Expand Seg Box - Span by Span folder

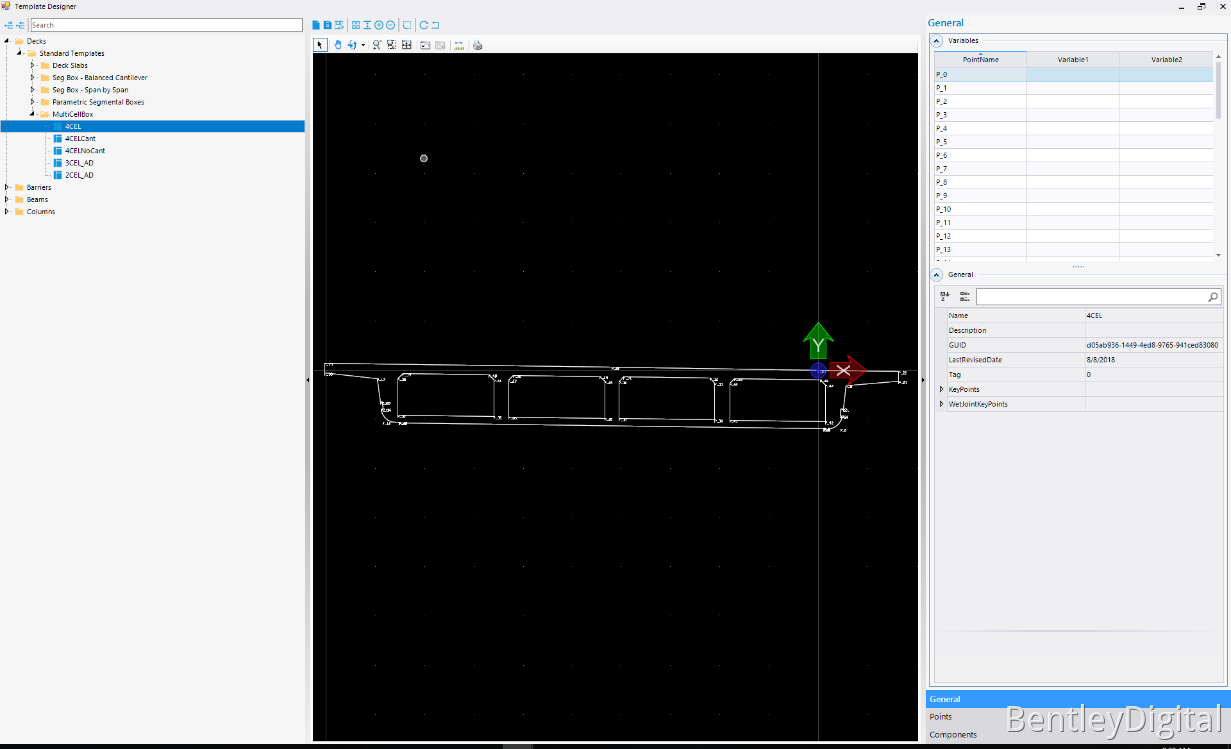point(33,89)
